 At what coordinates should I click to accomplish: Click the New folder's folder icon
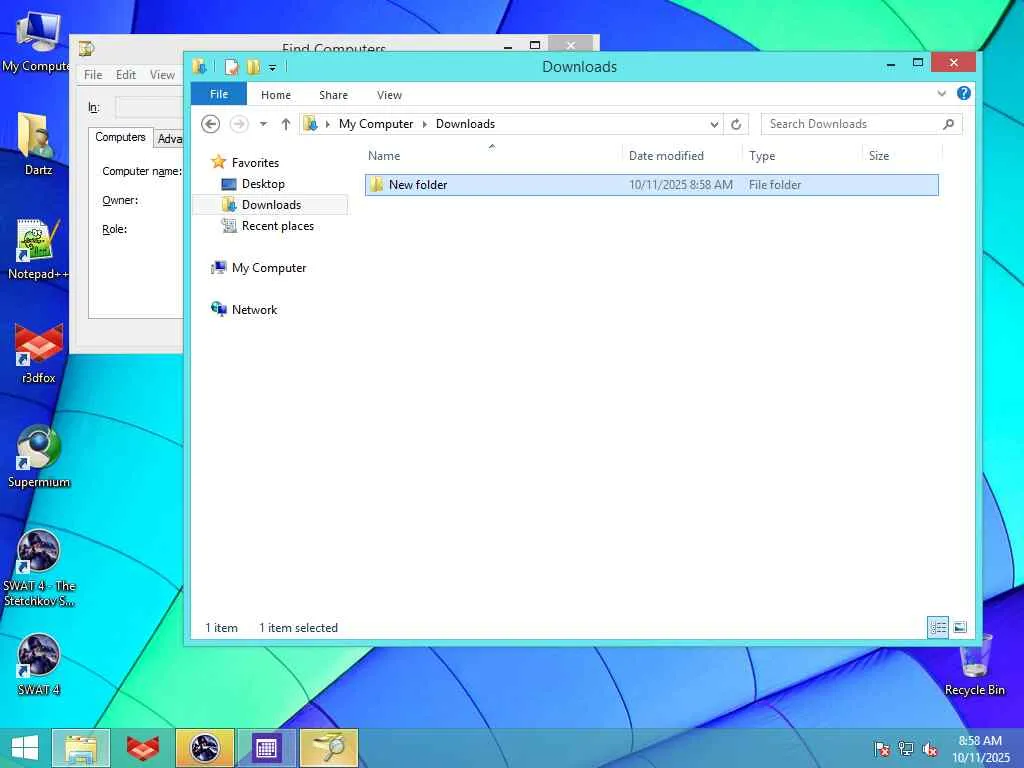tap(377, 185)
